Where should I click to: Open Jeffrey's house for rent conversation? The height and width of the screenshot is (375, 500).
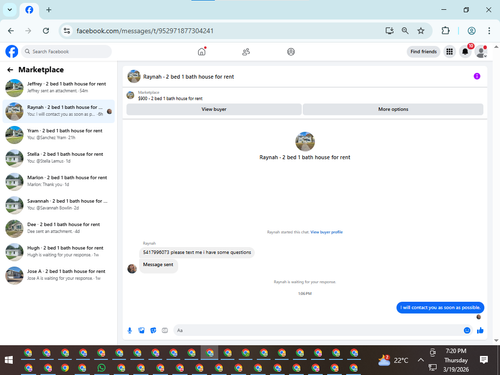click(58, 87)
